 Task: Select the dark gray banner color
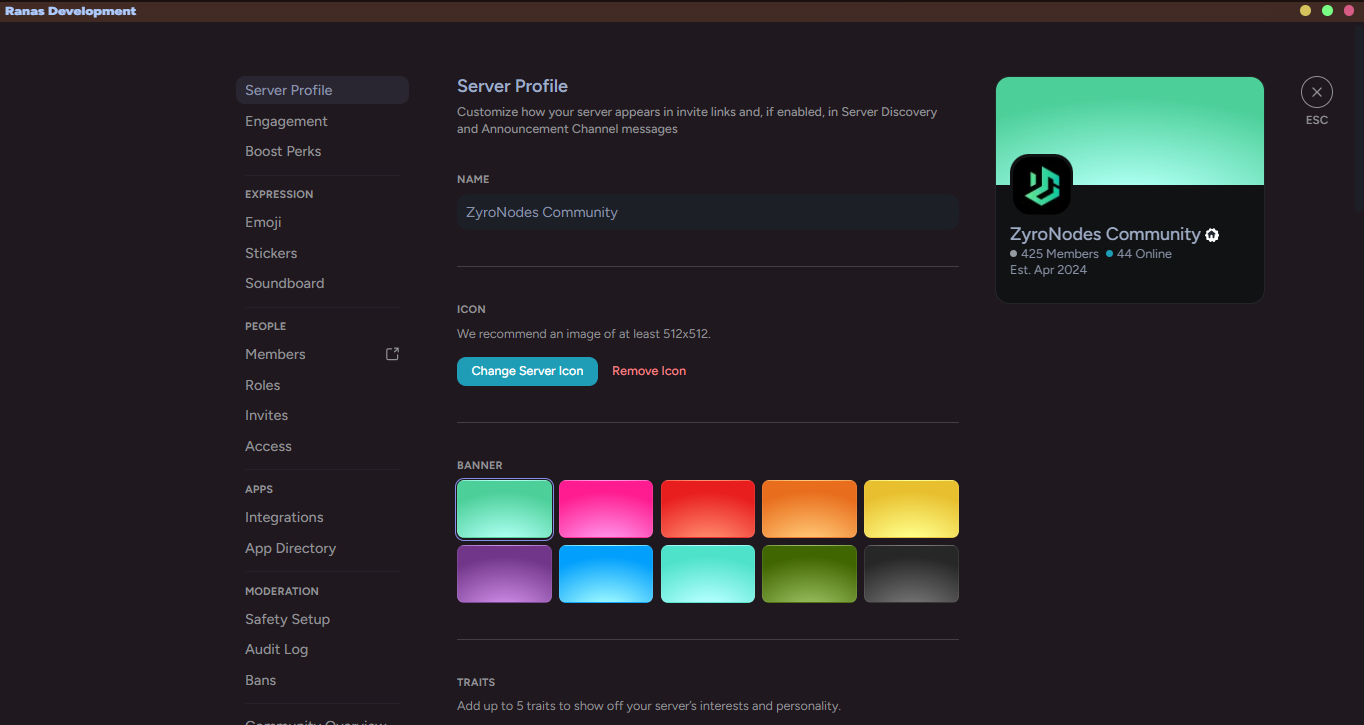911,574
